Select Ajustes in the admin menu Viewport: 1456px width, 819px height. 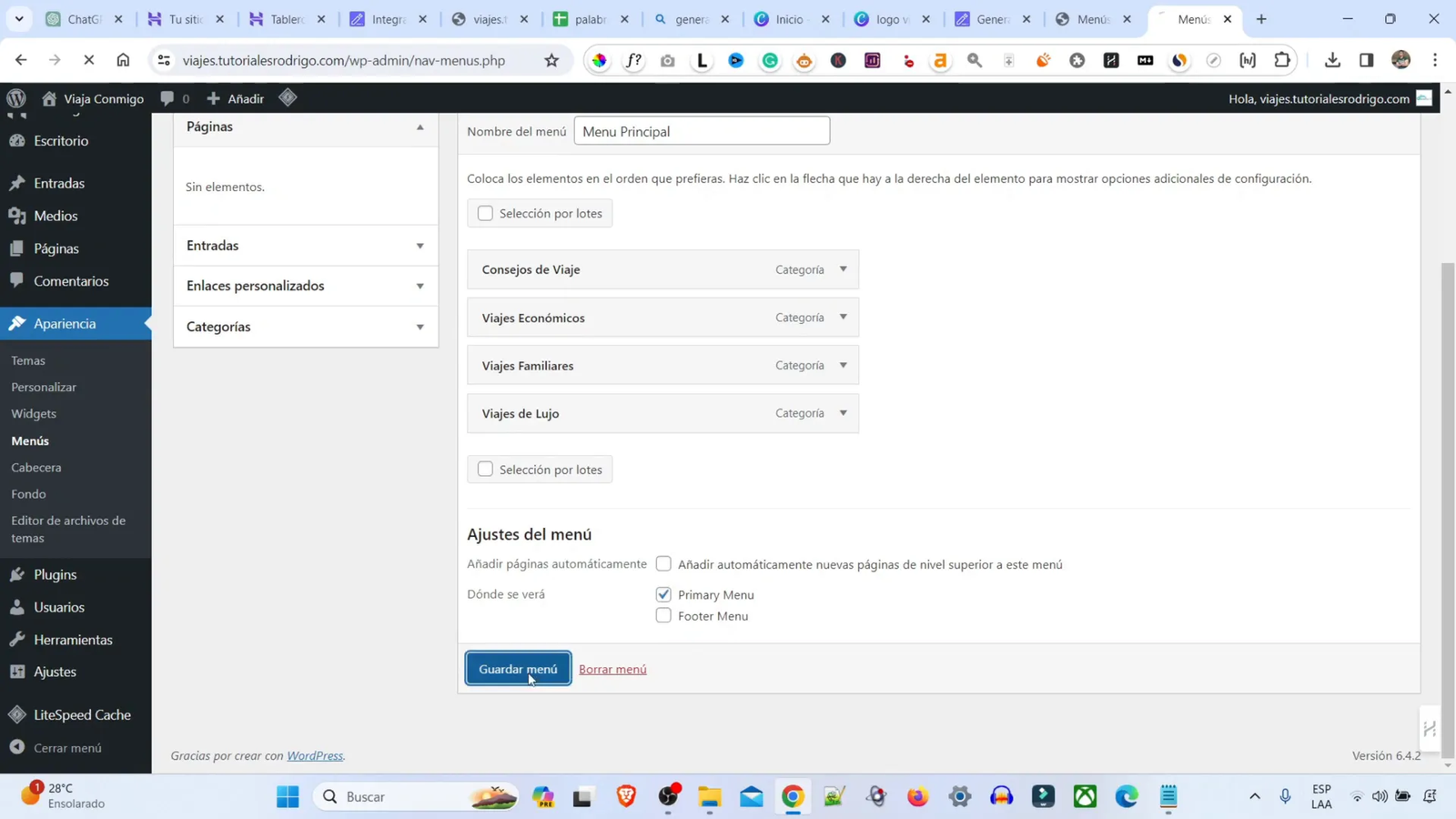tap(56, 672)
